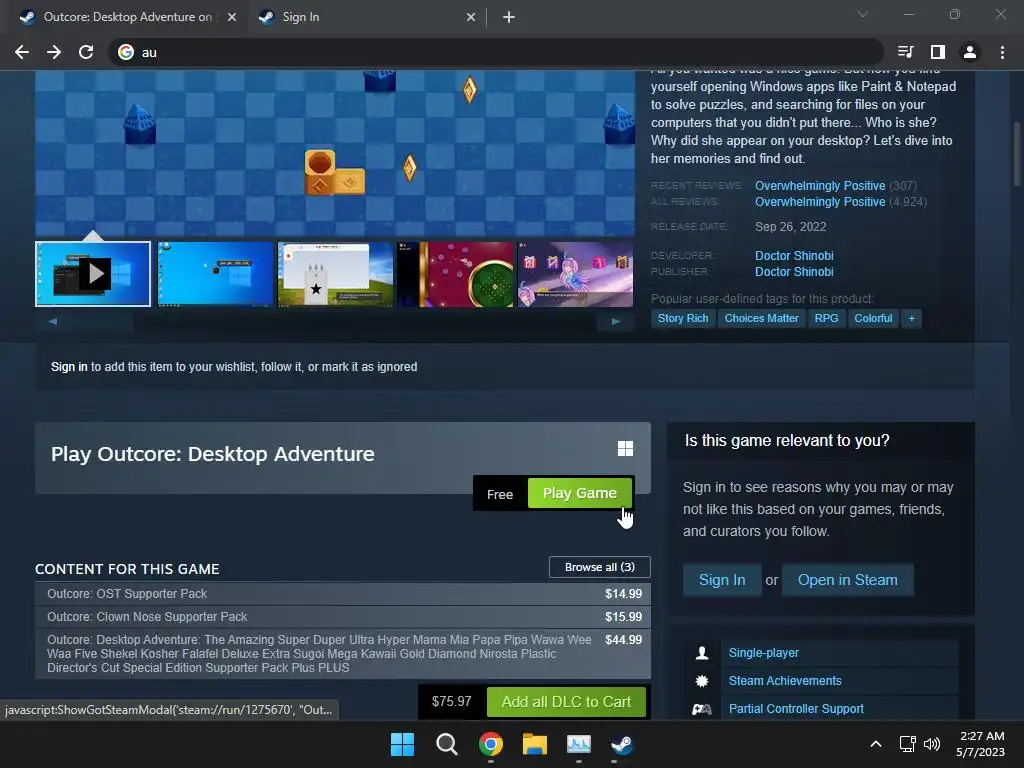The width and height of the screenshot is (1024, 768).
Task: Close the Sign In tab
Action: point(471,17)
